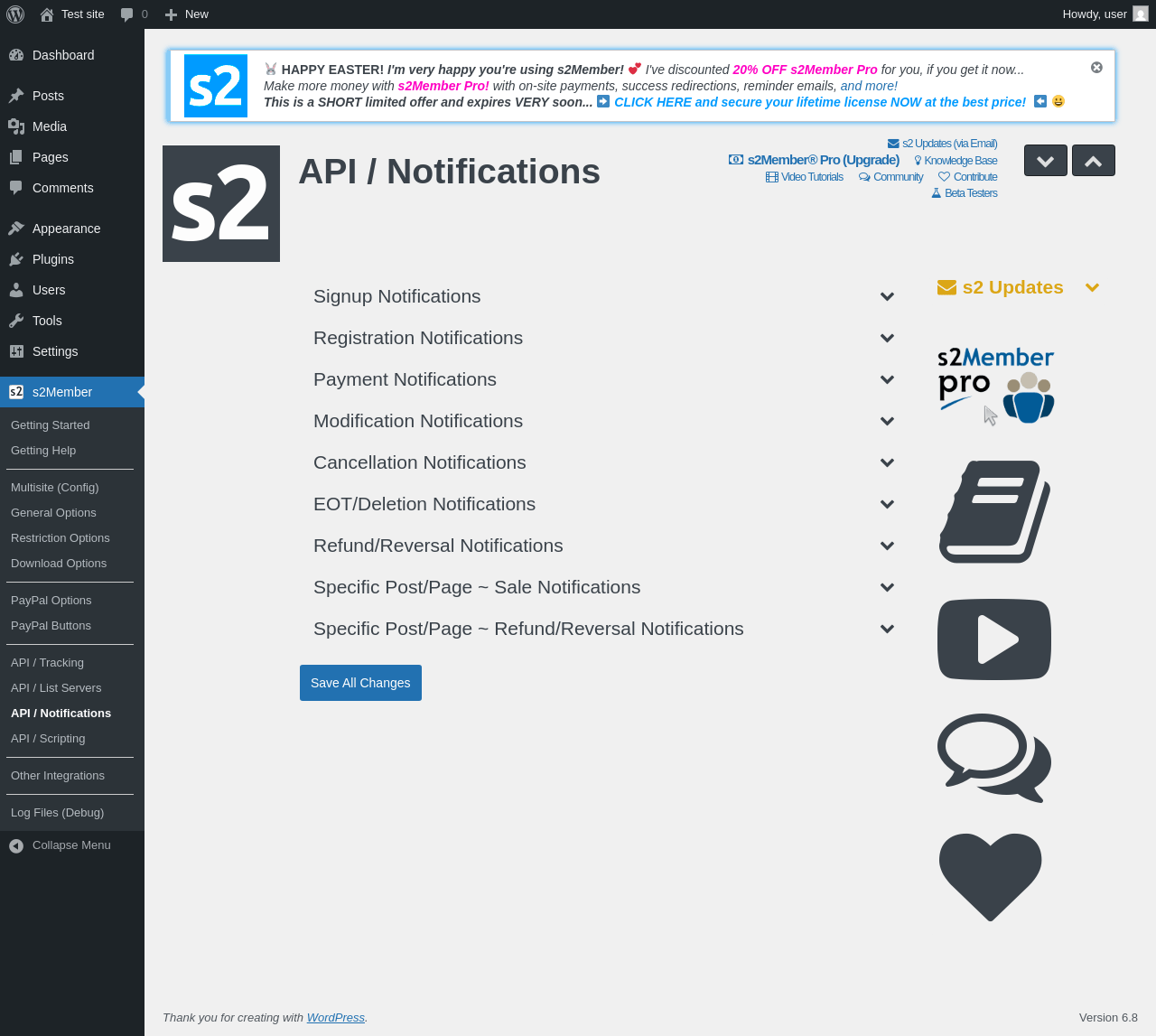Click the large heart contribute icon

click(991, 877)
